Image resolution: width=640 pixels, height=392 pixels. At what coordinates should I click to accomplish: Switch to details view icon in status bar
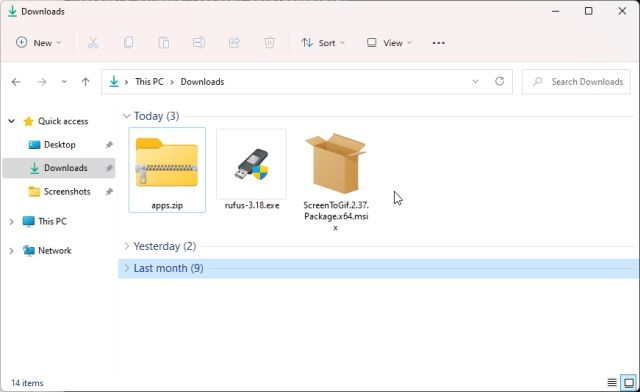pos(612,383)
